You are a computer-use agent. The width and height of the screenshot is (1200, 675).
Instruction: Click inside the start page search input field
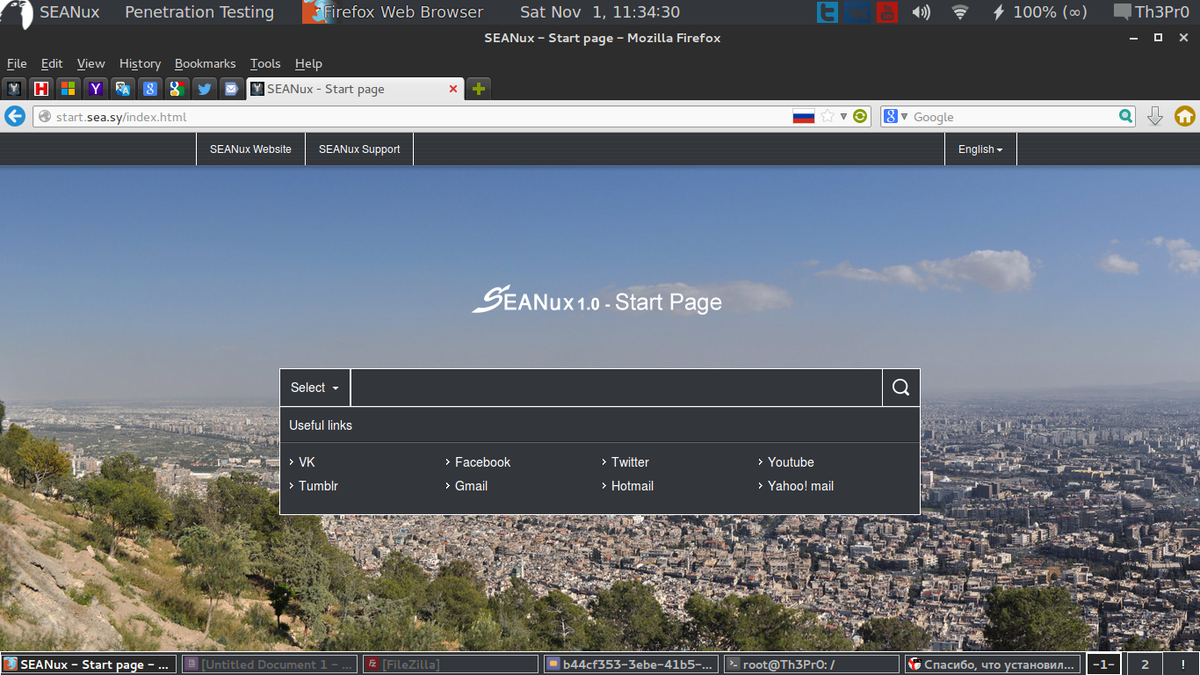[x=615, y=387]
